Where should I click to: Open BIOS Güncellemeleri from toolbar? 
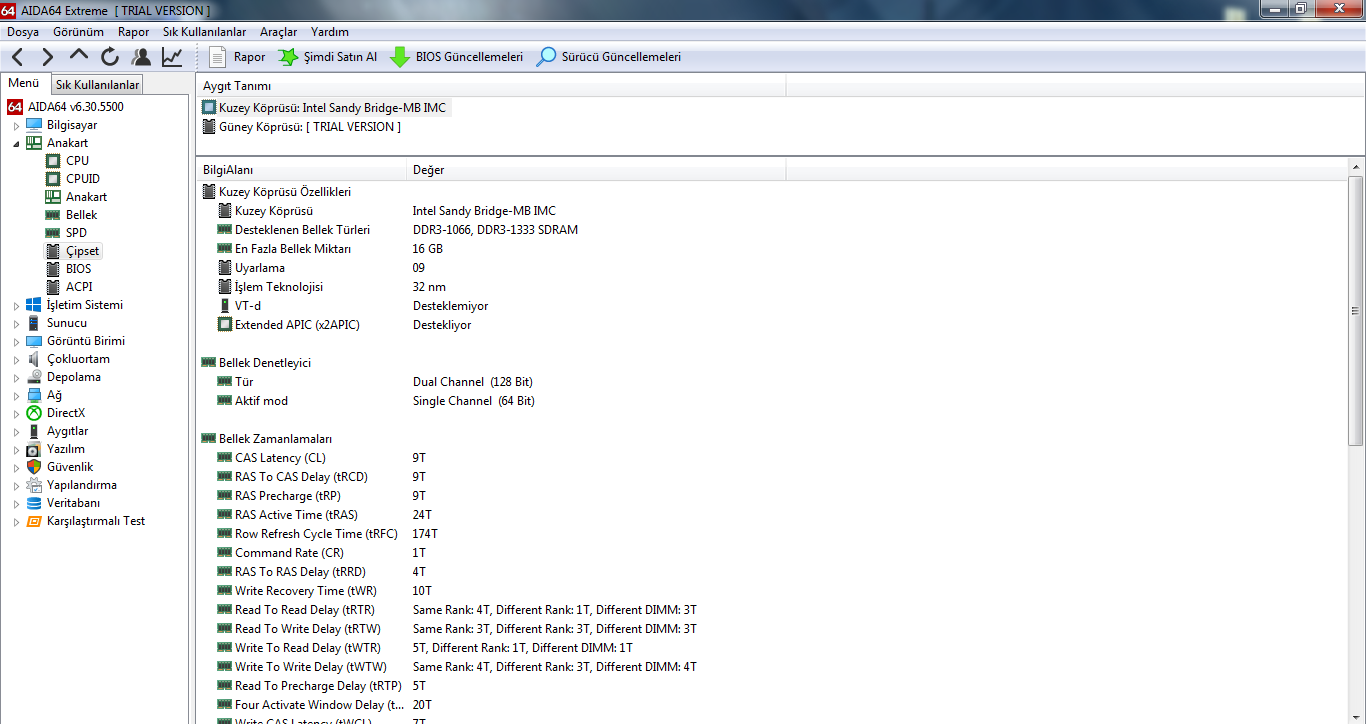[x=456, y=57]
